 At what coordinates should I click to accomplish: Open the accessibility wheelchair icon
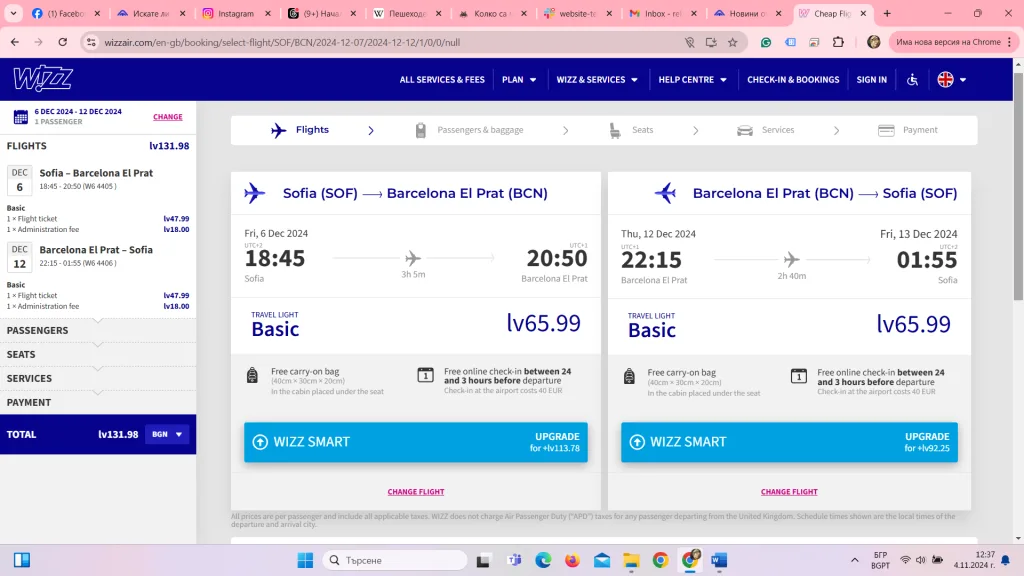click(912, 80)
